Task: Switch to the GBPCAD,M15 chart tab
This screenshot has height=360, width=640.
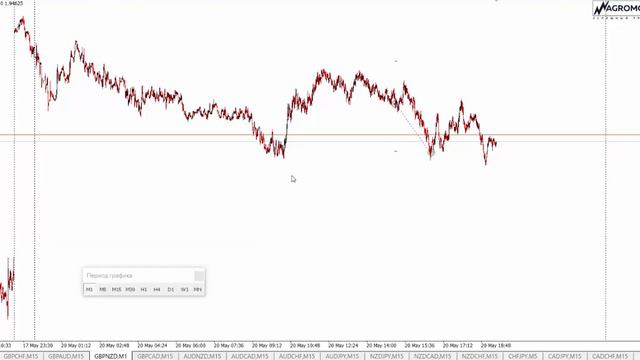Action: (x=155, y=356)
